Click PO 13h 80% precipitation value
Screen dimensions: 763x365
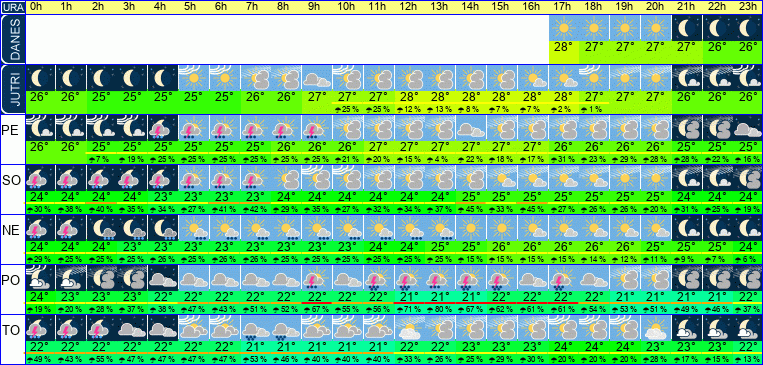pyautogui.click(x=440, y=310)
